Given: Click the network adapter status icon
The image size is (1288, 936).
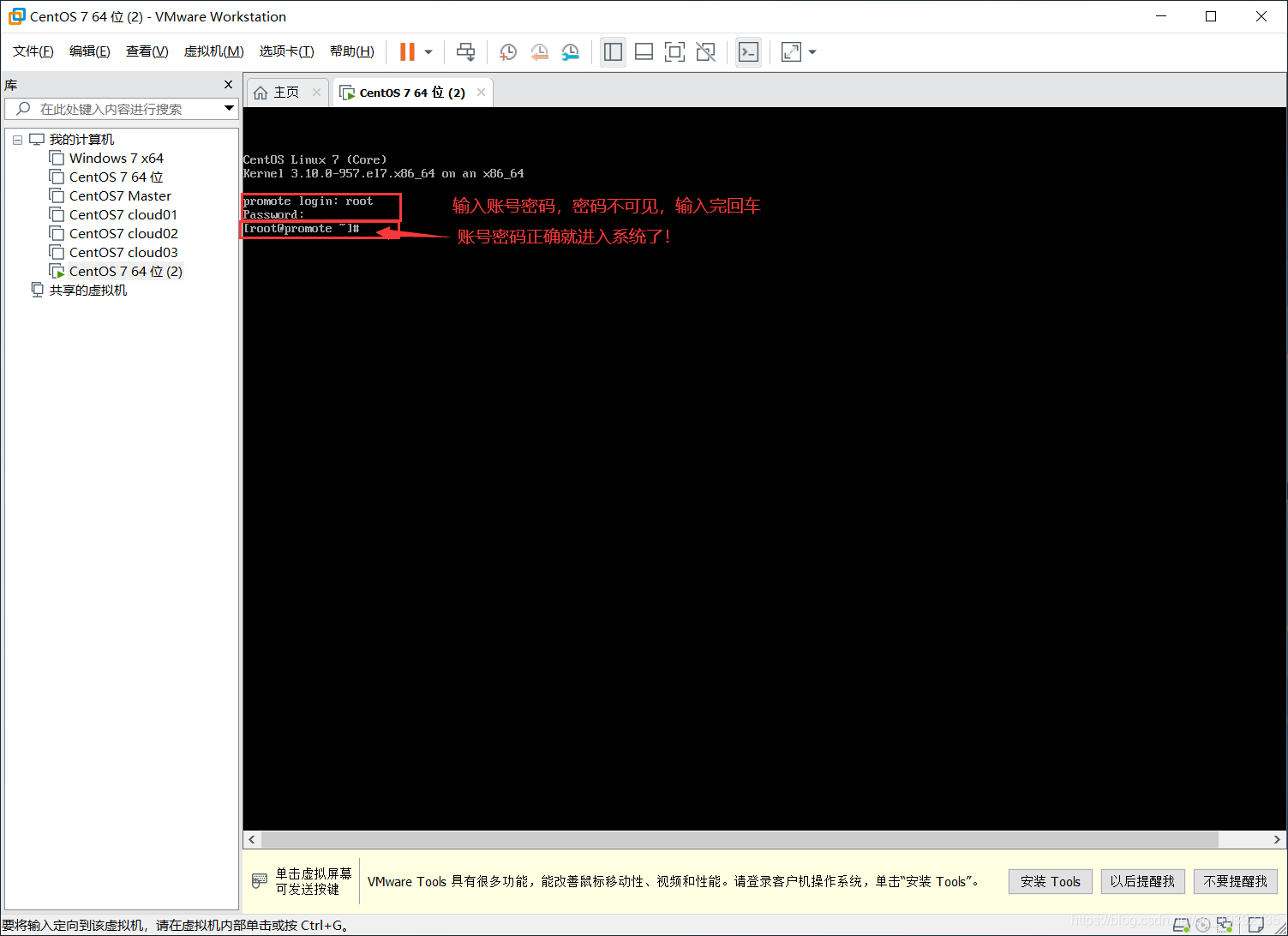Looking at the screenshot, I should click(1225, 924).
